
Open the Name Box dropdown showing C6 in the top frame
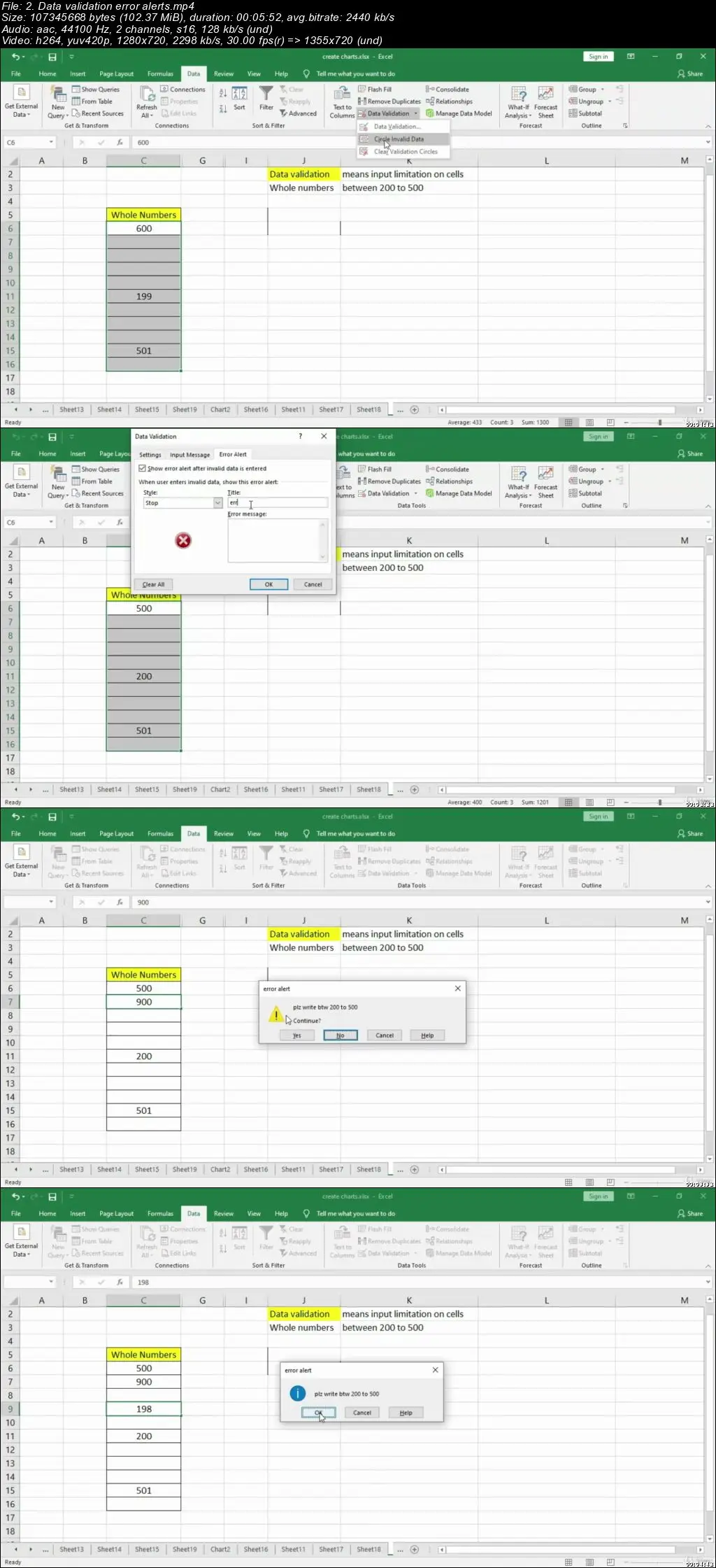[51, 142]
